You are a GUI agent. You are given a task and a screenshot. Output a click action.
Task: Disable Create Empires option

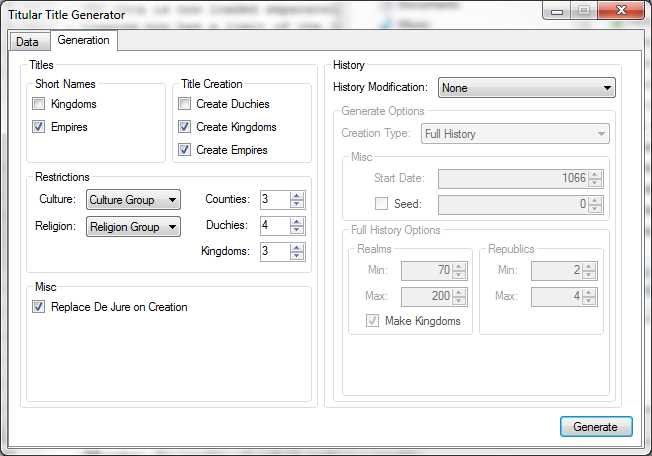[x=184, y=150]
